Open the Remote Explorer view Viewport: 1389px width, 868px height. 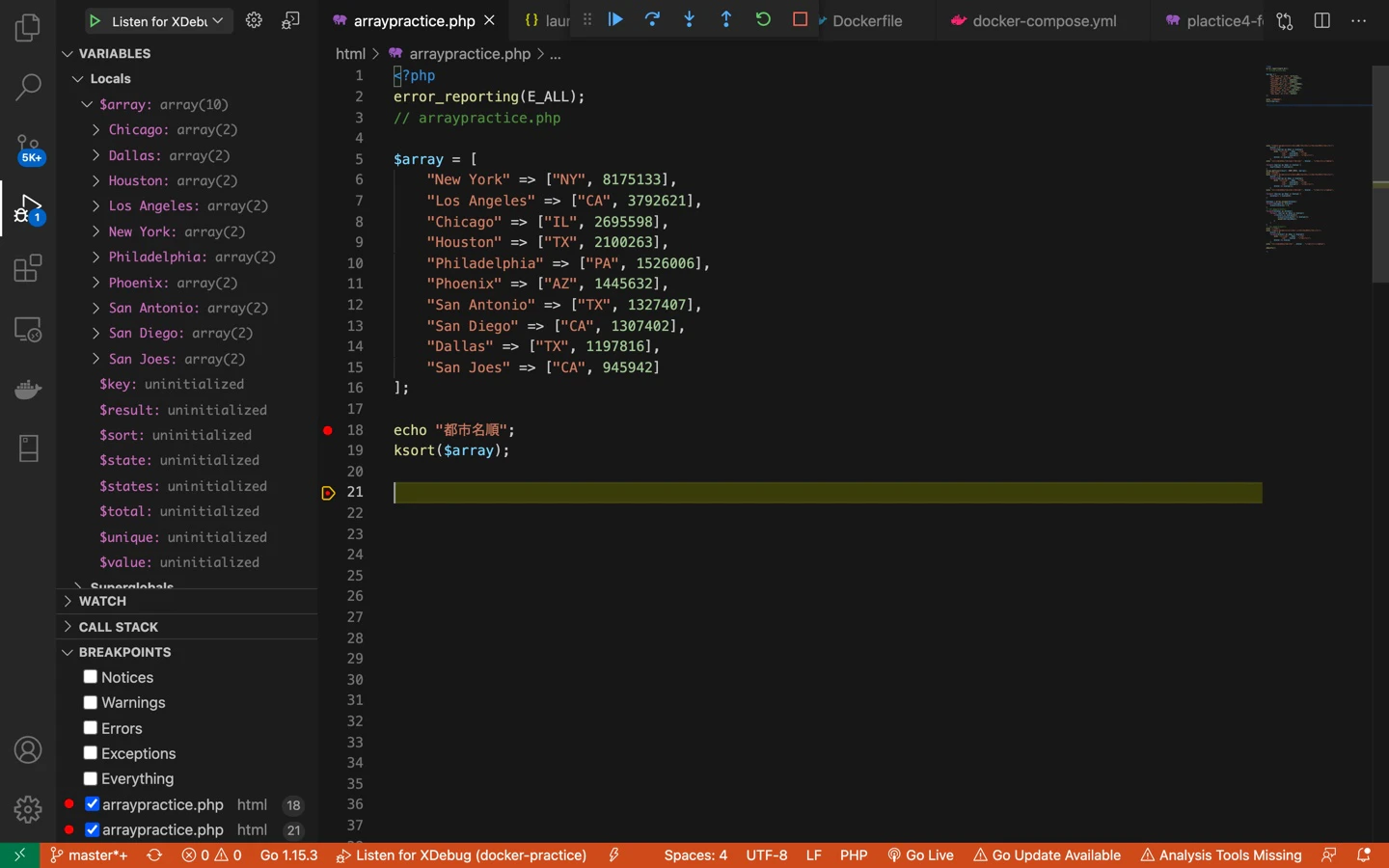click(x=28, y=329)
